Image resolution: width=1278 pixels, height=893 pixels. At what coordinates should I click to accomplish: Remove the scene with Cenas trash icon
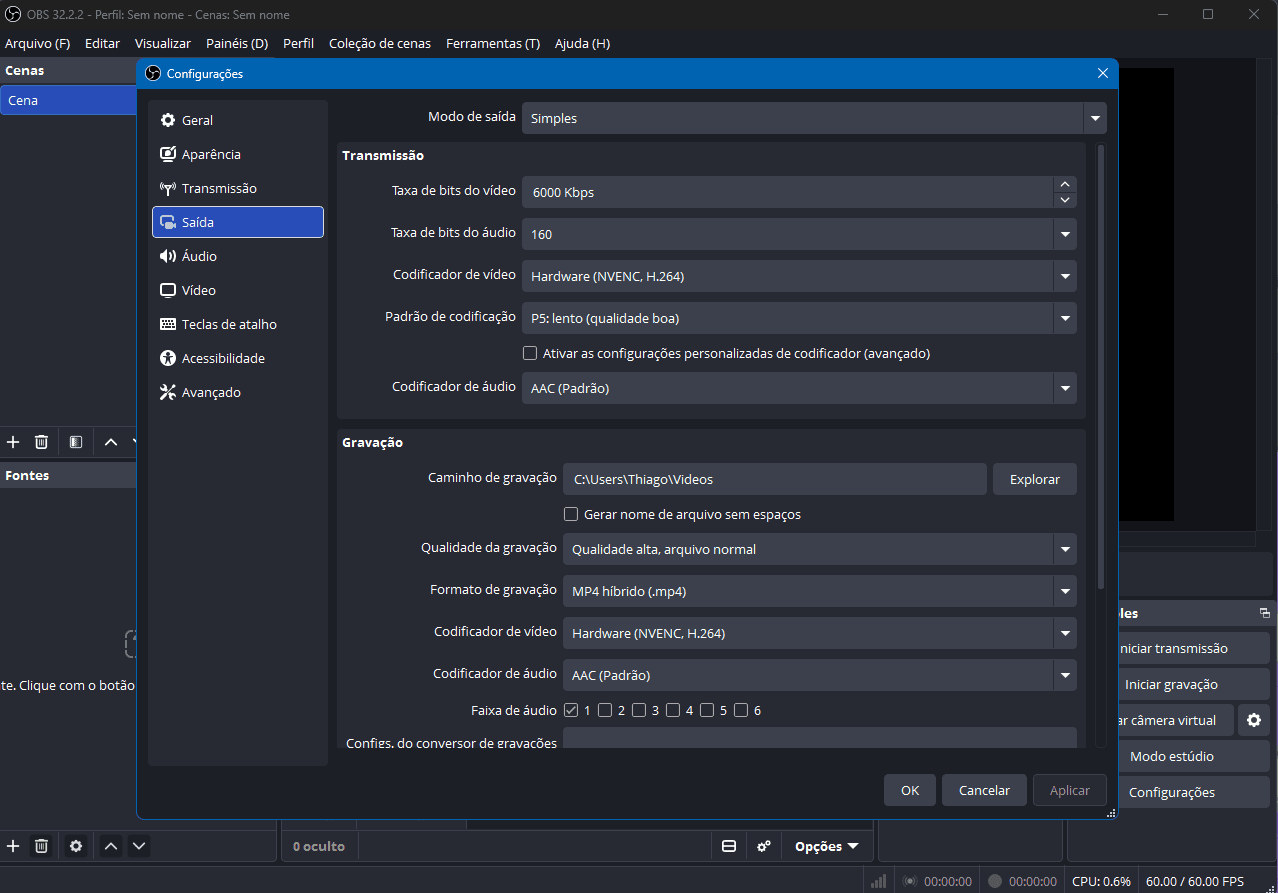tap(41, 442)
